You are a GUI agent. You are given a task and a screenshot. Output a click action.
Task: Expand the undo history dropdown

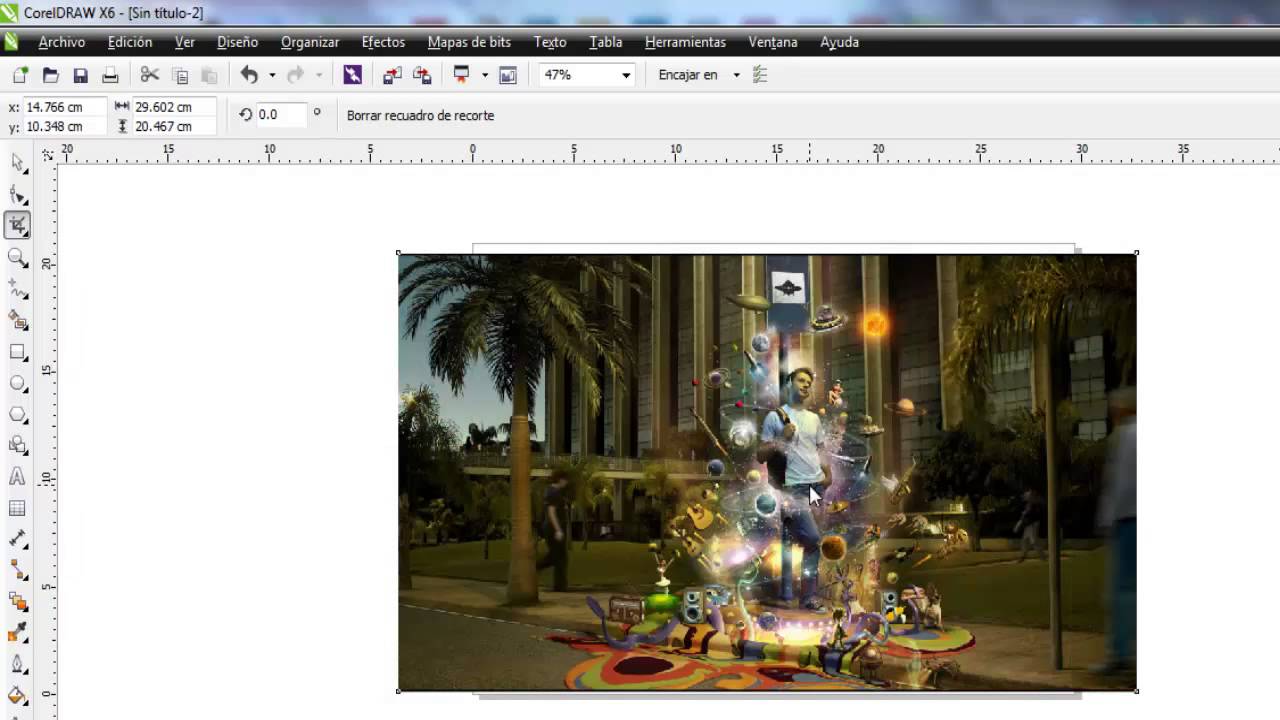(272, 75)
